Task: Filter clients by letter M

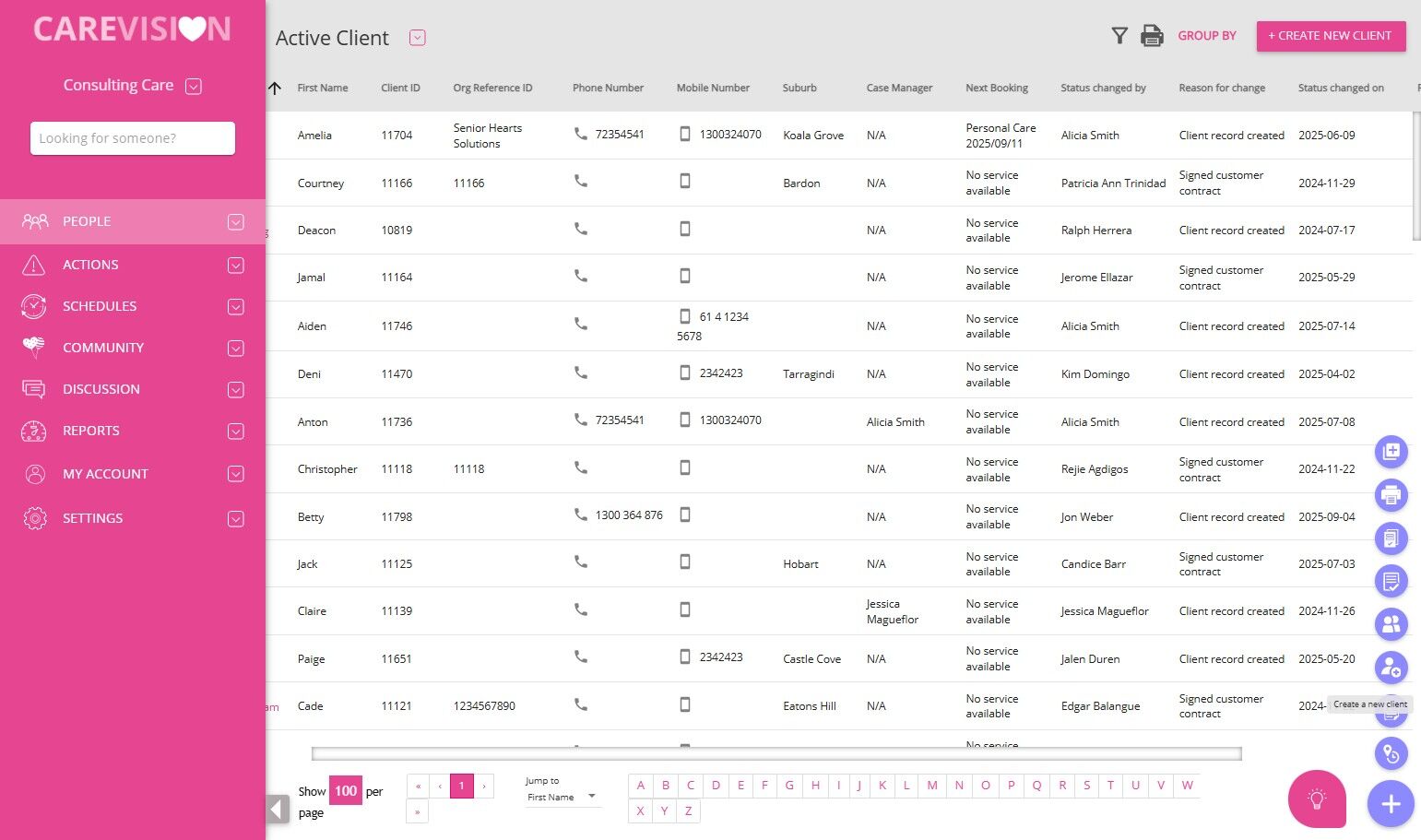Action: tap(932, 786)
